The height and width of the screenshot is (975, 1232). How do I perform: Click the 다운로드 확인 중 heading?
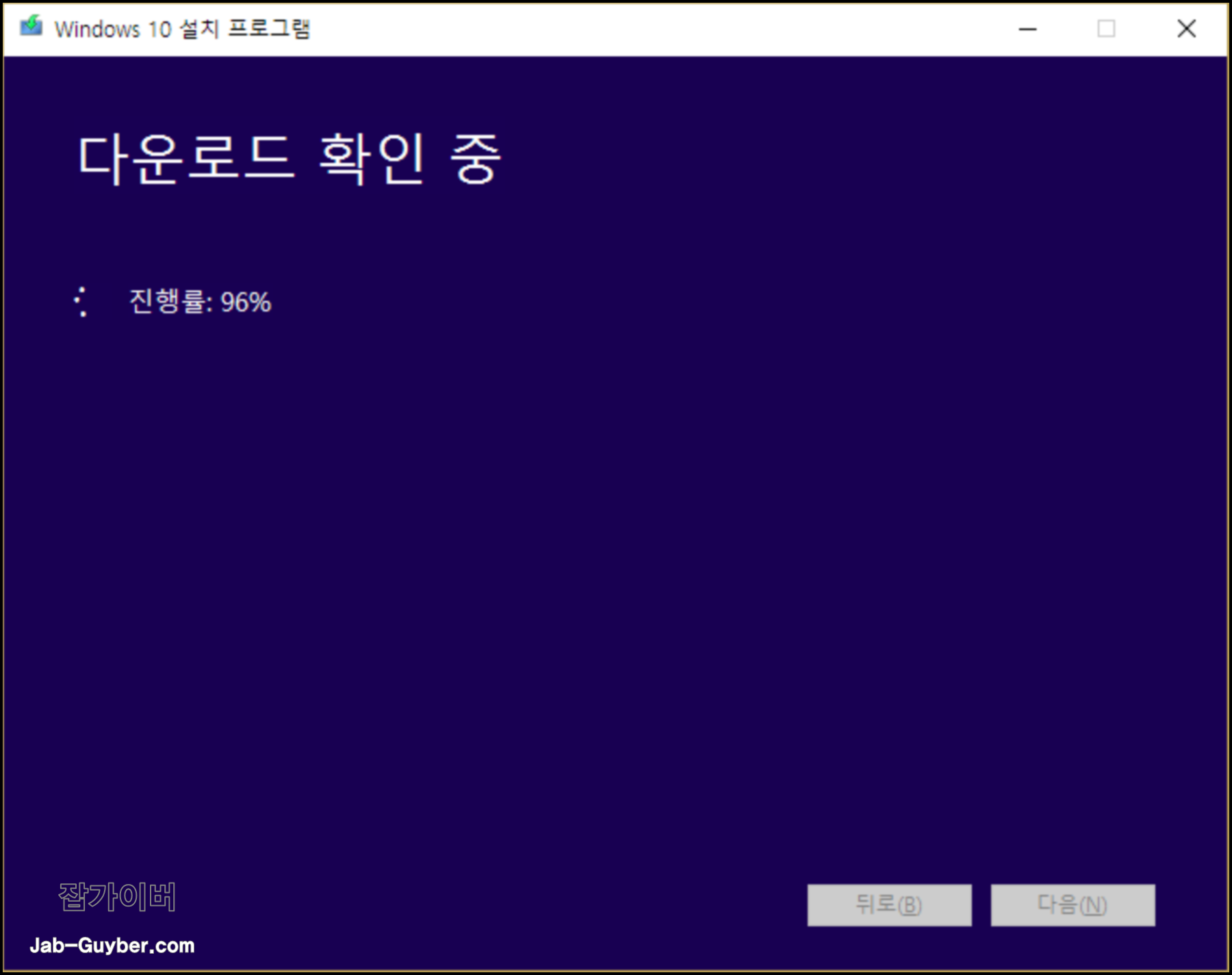pyautogui.click(x=290, y=159)
